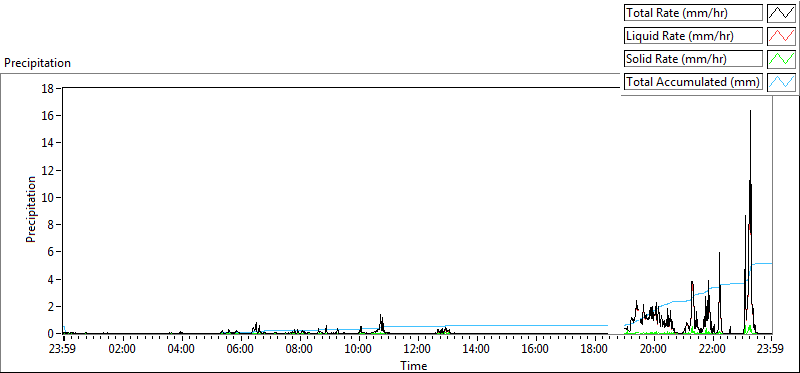Click the Total Accumulated blue line-style icon

pos(781,82)
